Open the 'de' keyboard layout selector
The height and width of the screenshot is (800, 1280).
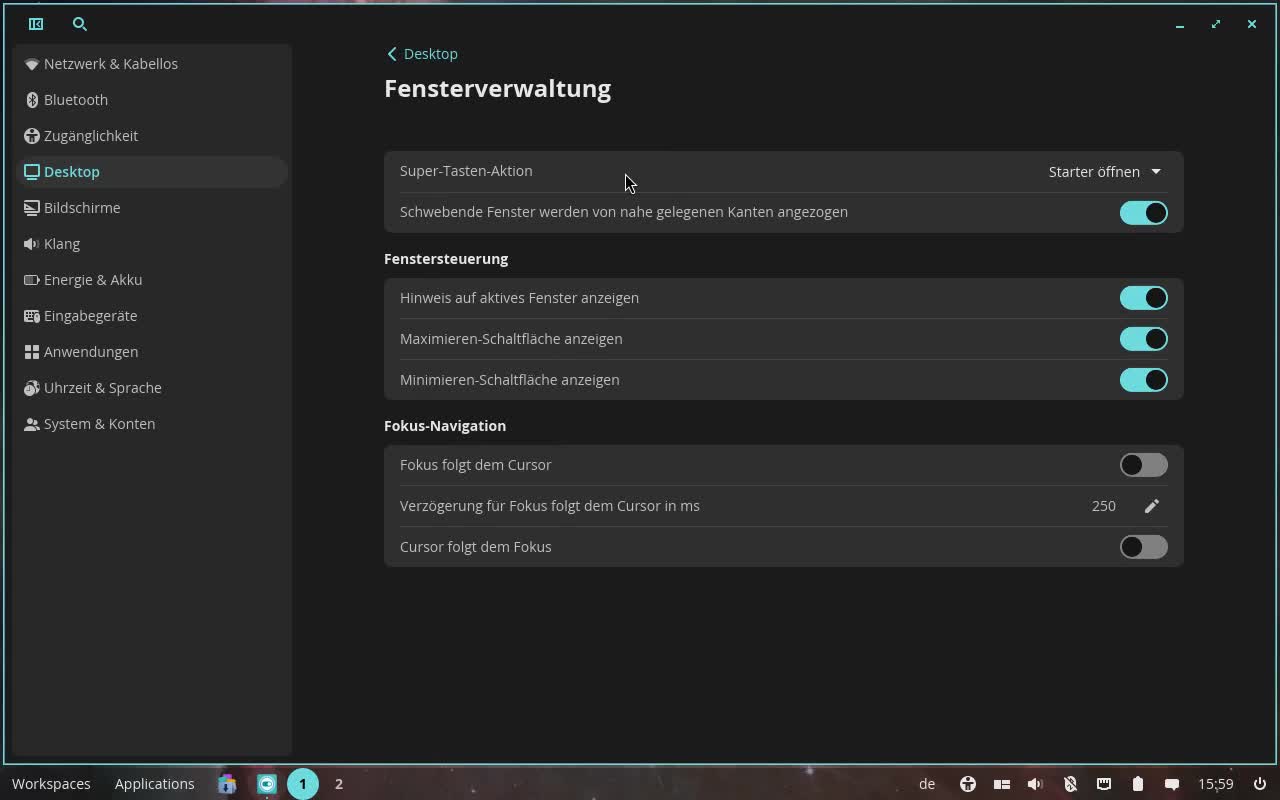(927, 784)
